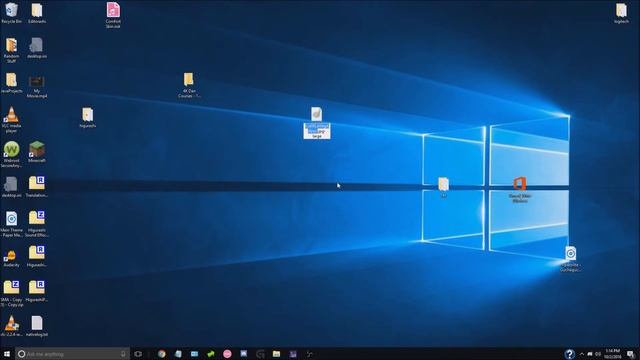This screenshot has height=360, width=640.
Task: Select the Audacity shortcut icon
Action: tap(11, 259)
